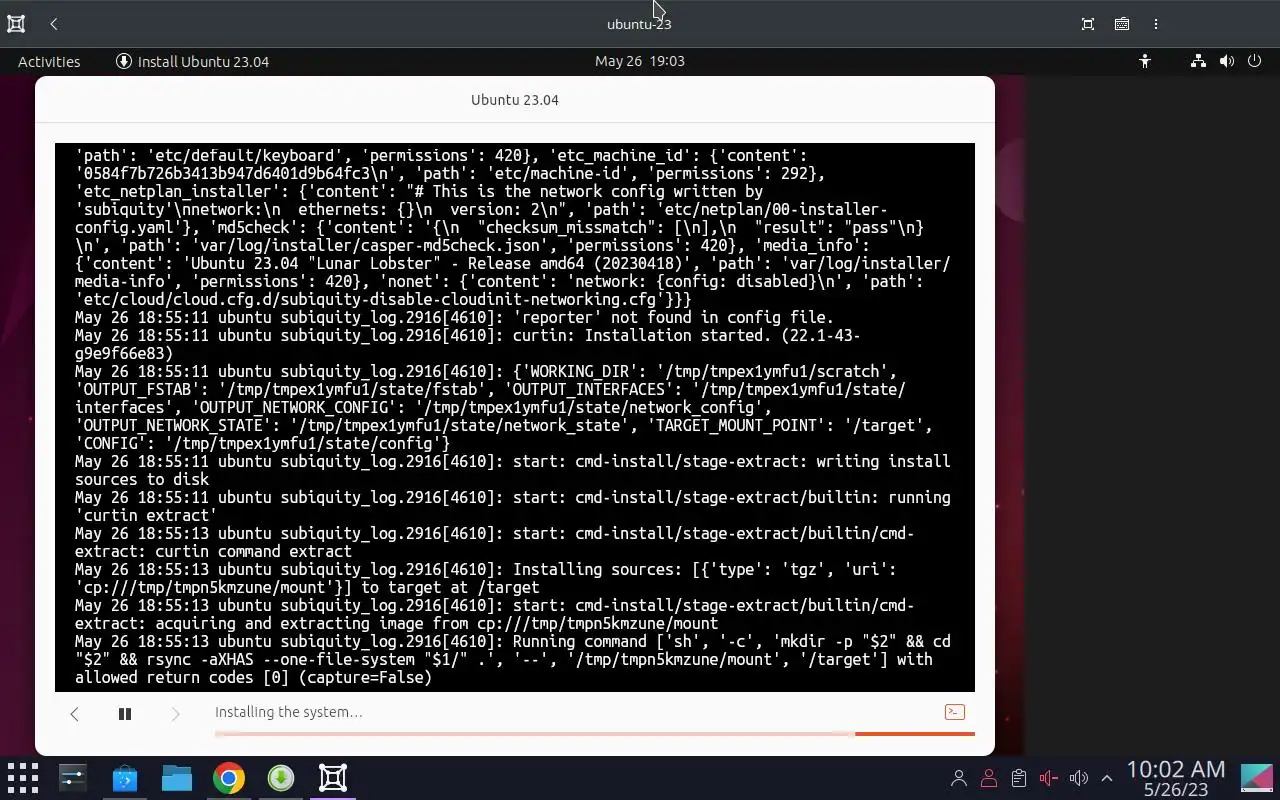Open System Settings from the taskbar
1280x800 pixels.
(73, 778)
